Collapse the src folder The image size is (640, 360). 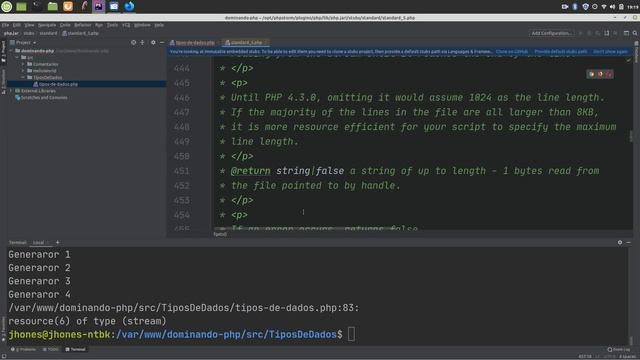(17, 58)
